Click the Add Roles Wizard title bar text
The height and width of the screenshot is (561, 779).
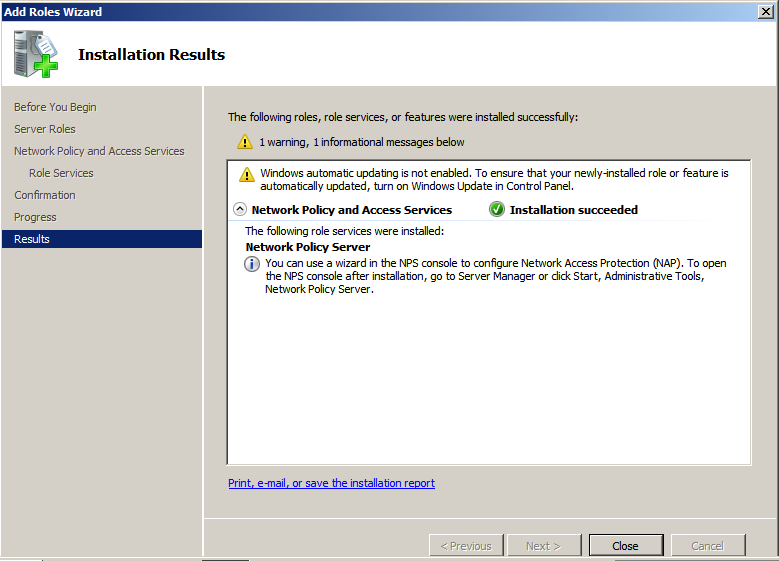pyautogui.click(x=53, y=11)
